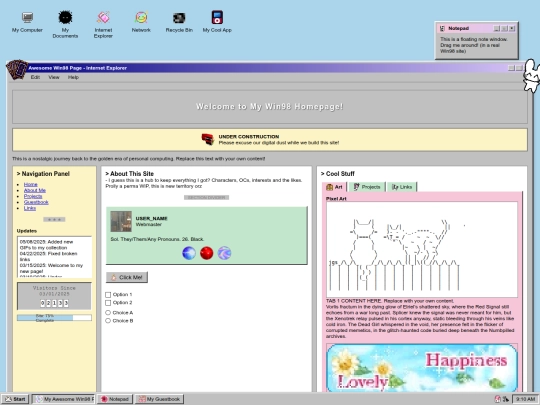Click the card-deck icon on the browser title bar
The image size is (540, 405).
pyautogui.click(x=17, y=69)
